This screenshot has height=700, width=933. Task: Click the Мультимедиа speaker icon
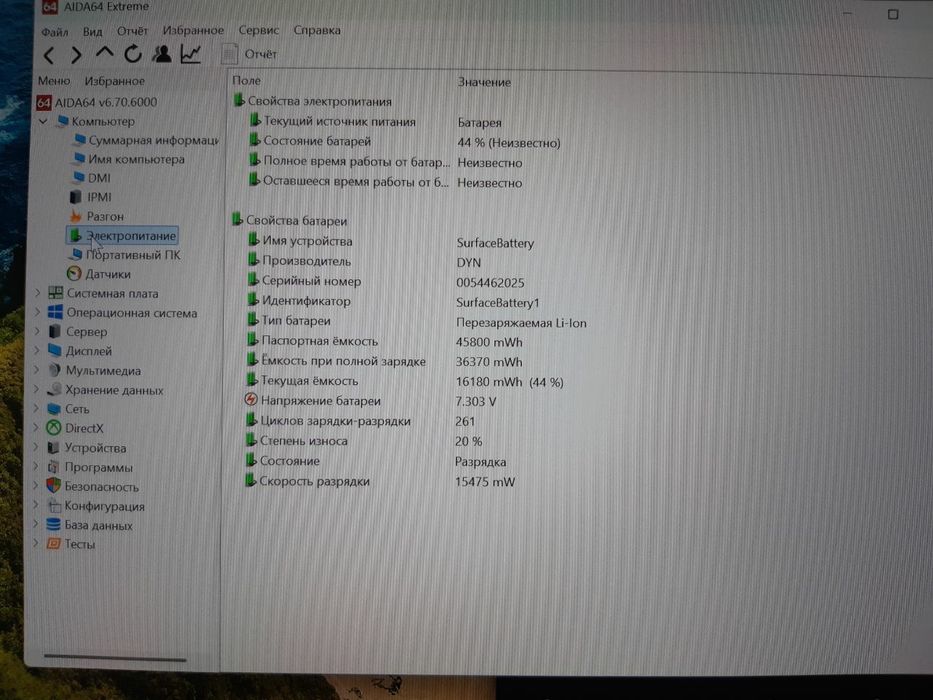pos(54,370)
